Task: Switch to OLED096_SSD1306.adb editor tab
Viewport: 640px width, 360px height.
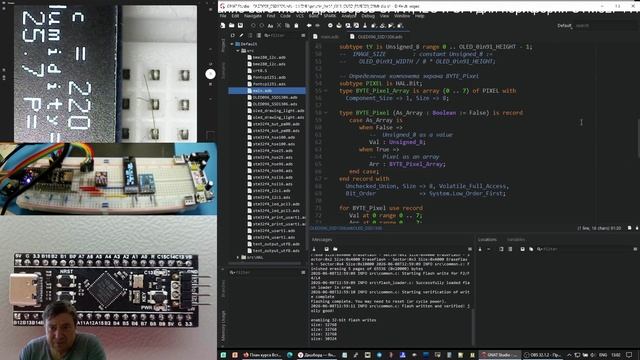Action: [x=376, y=37]
